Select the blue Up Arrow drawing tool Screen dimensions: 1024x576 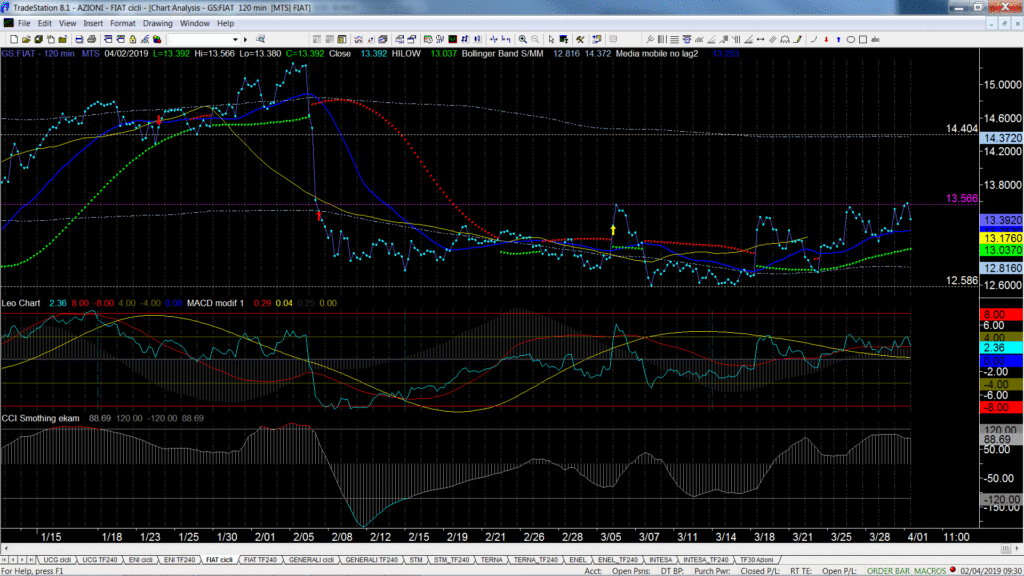click(839, 39)
